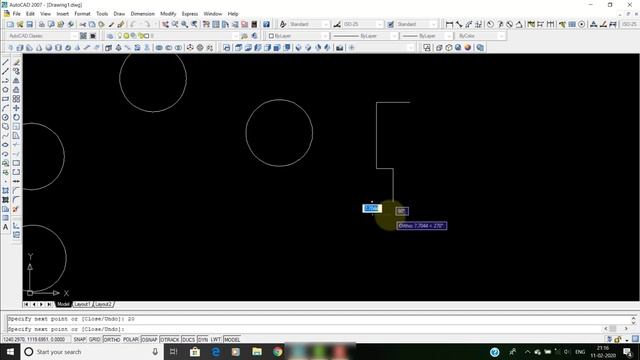This screenshot has height=360, width=640.
Task: Select the Line tool in Draw toolbar
Action: point(5,62)
